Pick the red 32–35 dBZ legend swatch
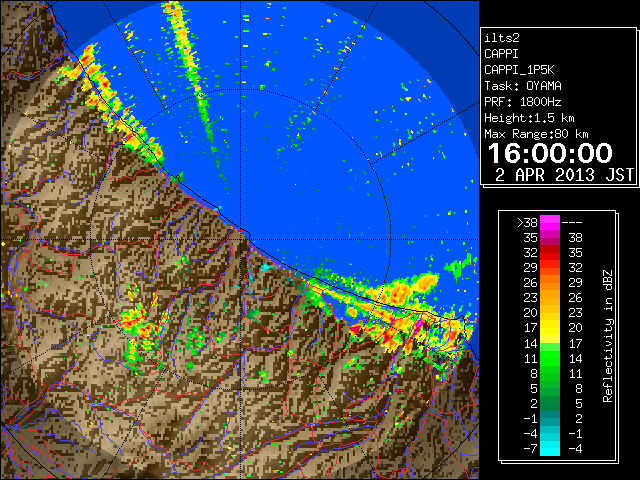This screenshot has width=640, height=480. coord(550,253)
